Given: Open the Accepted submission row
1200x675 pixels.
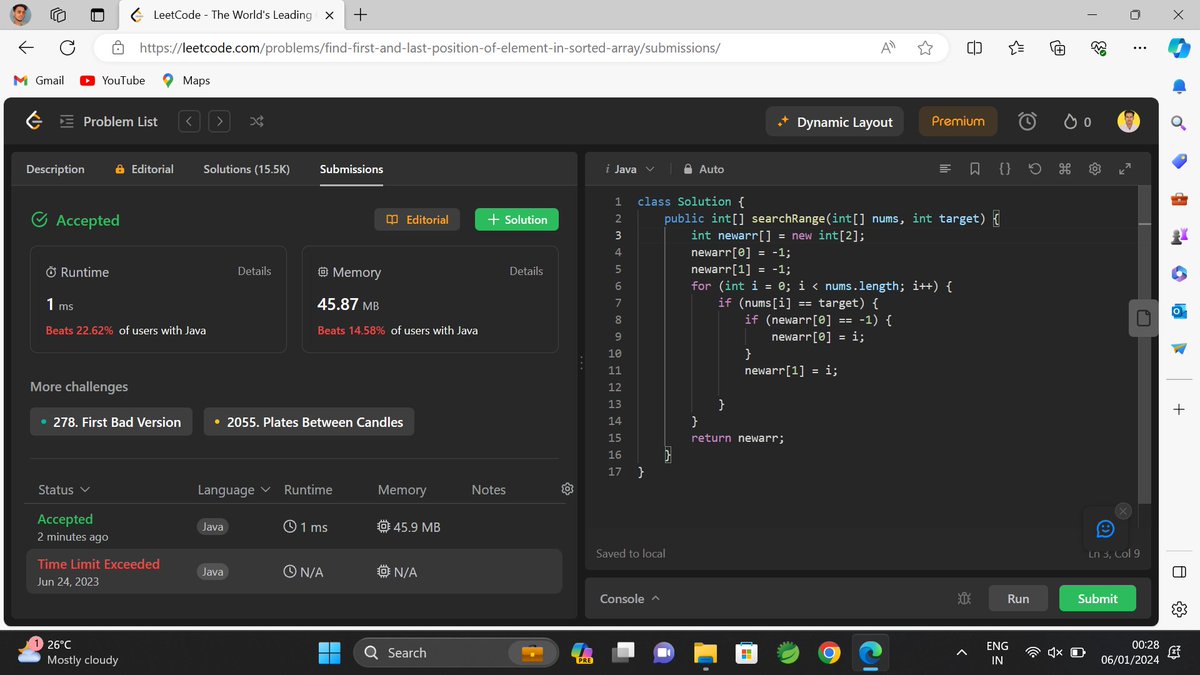Looking at the screenshot, I should 296,527.
